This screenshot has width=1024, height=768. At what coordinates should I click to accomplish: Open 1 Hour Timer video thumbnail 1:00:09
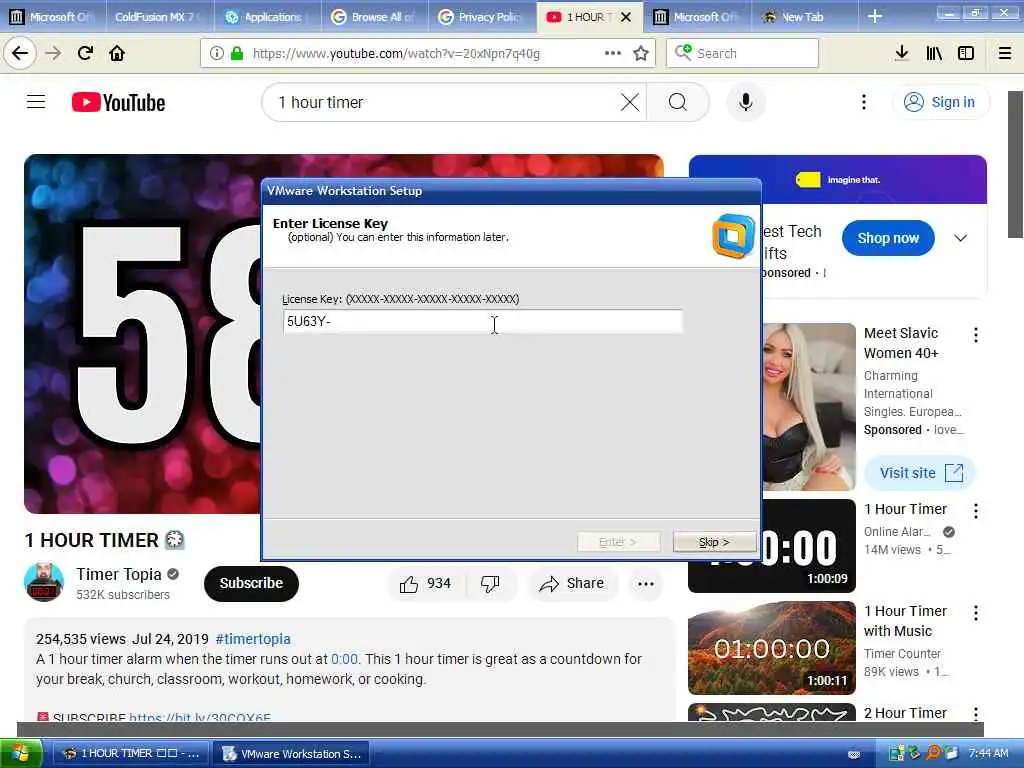(808, 546)
